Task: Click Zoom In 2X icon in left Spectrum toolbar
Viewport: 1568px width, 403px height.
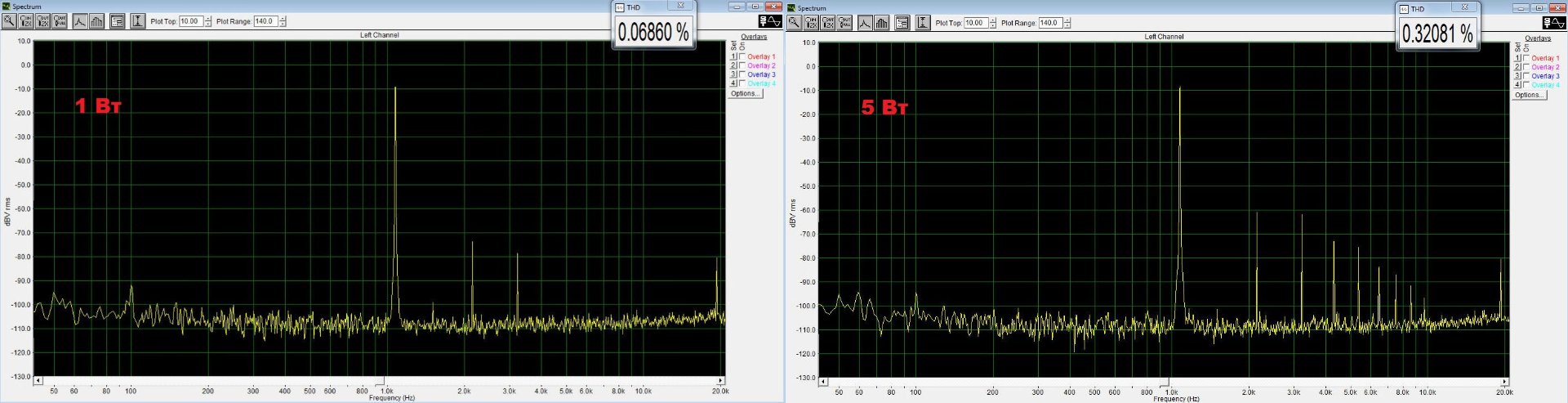Action: click(26, 21)
